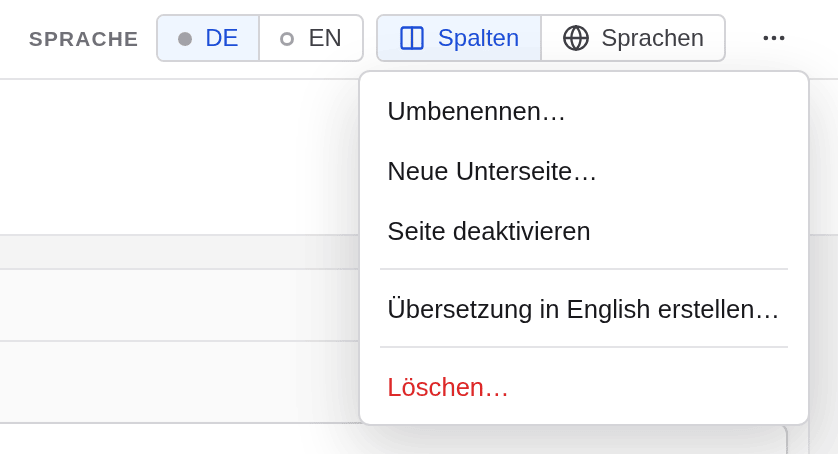This screenshot has width=838, height=454.
Task: Choose the red Löschen… entry
Action: (x=584, y=387)
